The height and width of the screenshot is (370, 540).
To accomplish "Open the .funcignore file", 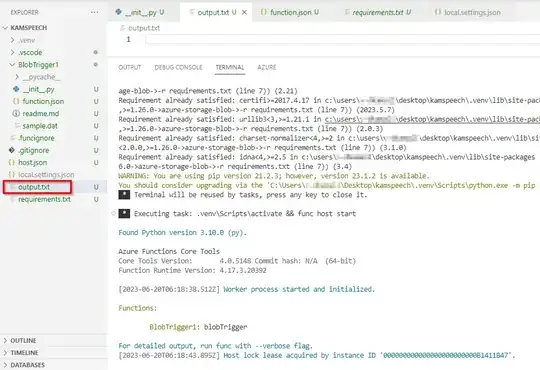I will [x=36, y=138].
